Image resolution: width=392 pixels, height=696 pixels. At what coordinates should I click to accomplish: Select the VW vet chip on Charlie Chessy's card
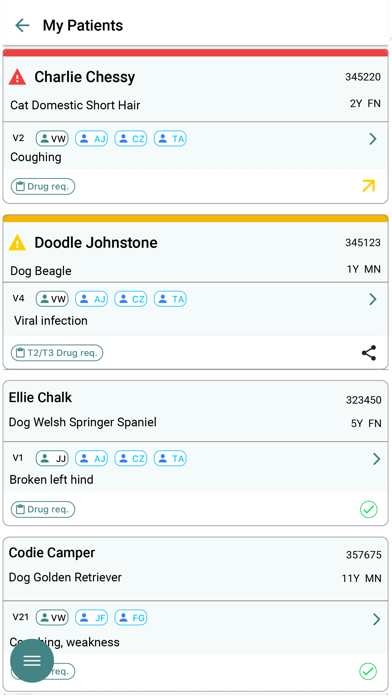(52, 139)
